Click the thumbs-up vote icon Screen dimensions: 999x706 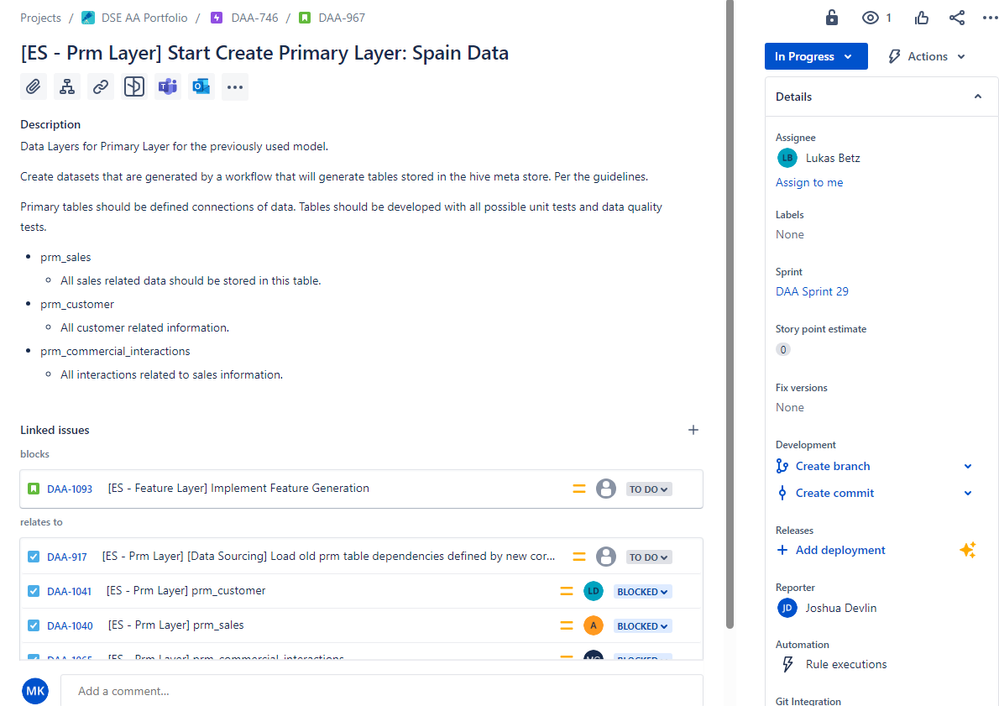click(921, 18)
